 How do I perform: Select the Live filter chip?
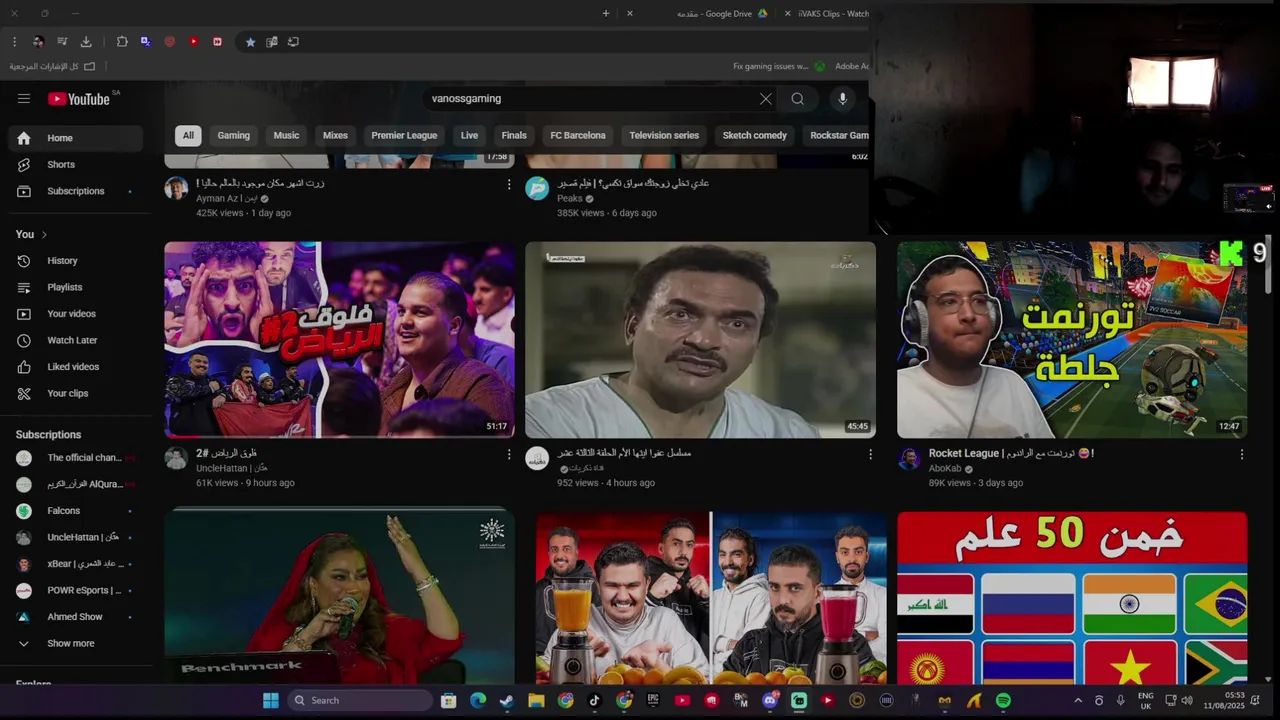tap(469, 135)
